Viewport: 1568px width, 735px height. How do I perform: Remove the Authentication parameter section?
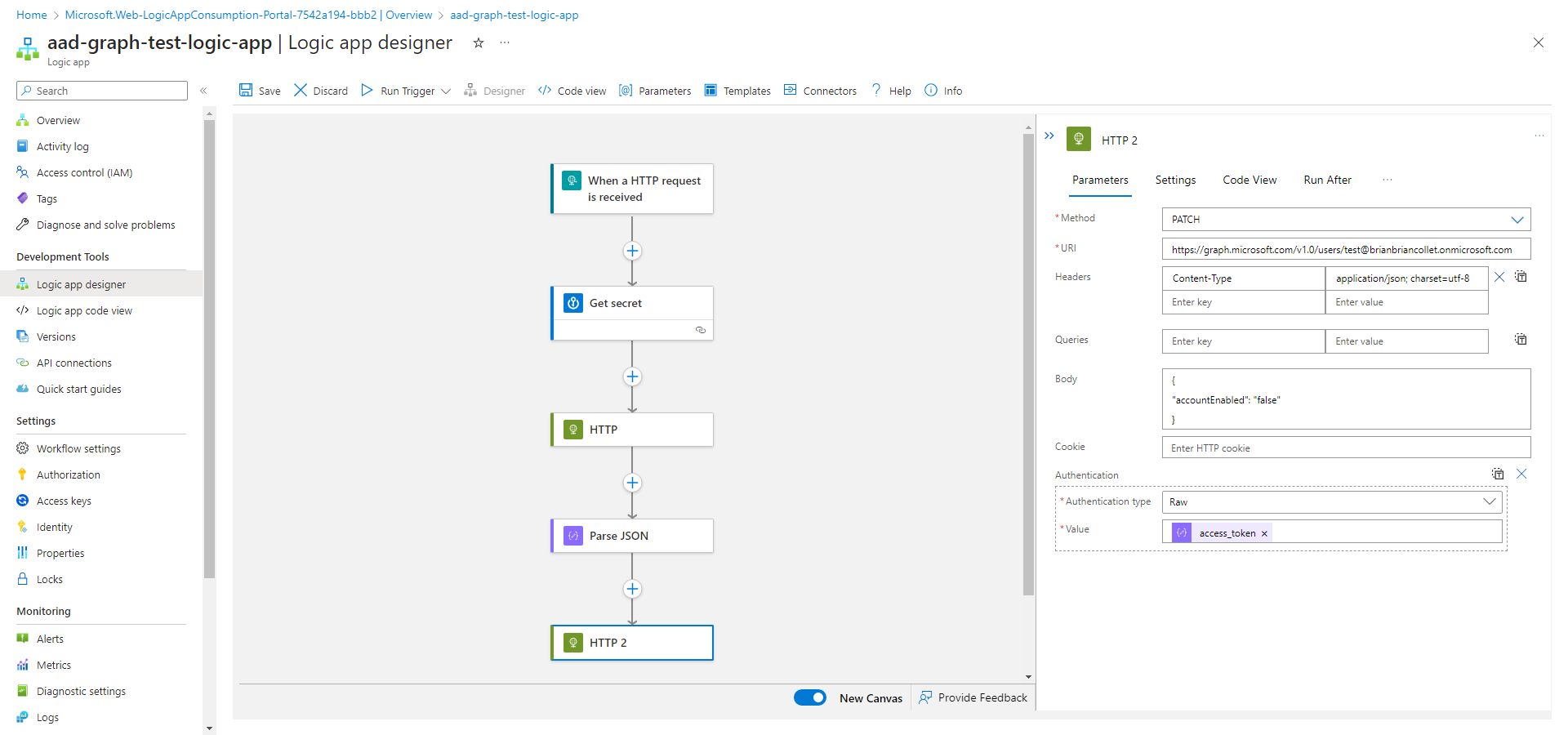(1521, 474)
